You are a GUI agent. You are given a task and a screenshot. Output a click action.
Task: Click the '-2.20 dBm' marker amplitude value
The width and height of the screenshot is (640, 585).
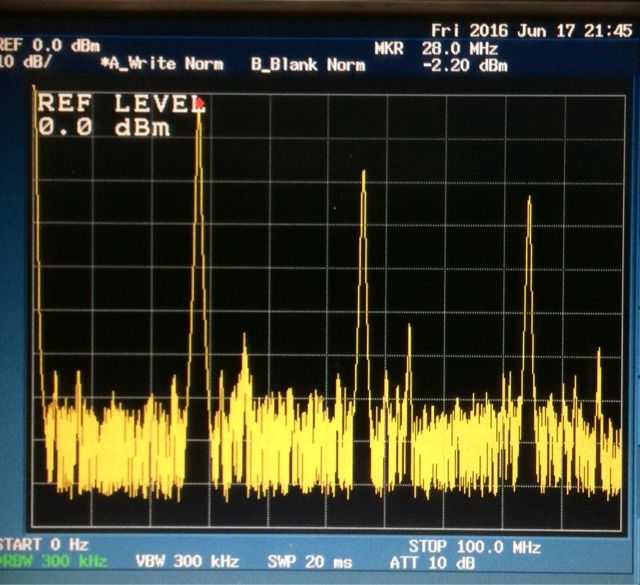(x=465, y=65)
